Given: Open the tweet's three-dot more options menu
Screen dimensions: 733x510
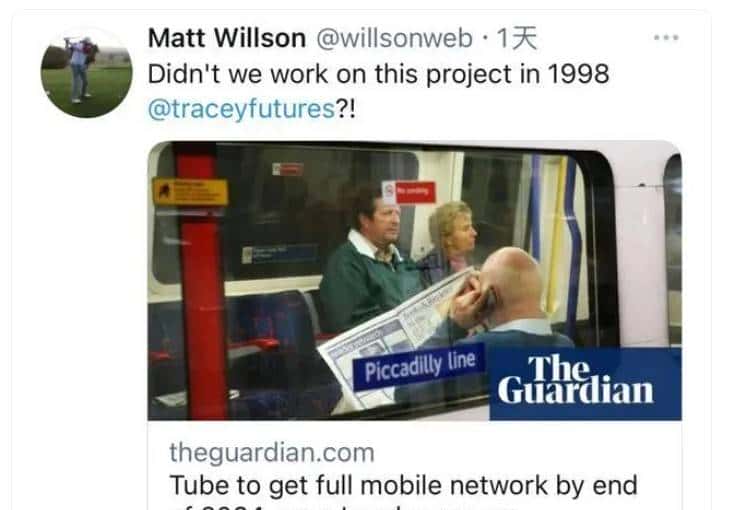Looking at the screenshot, I should point(666,37).
